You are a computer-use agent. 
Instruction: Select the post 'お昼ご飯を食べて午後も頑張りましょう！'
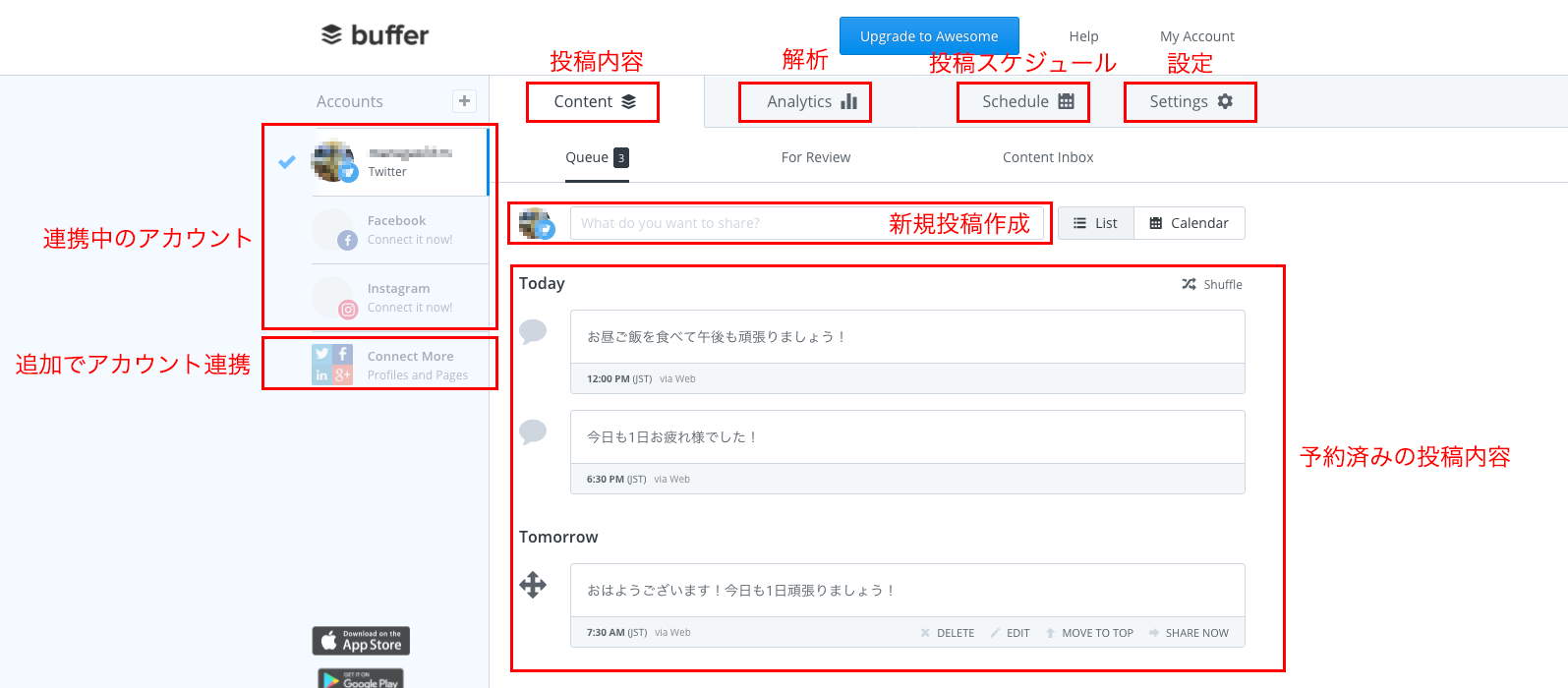pyautogui.click(x=907, y=337)
